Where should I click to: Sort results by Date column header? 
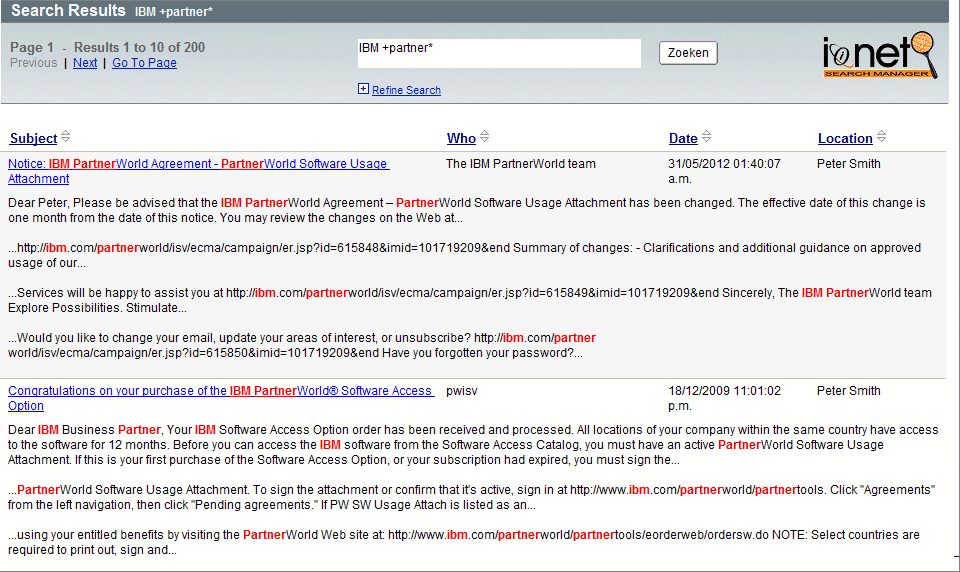coord(683,138)
